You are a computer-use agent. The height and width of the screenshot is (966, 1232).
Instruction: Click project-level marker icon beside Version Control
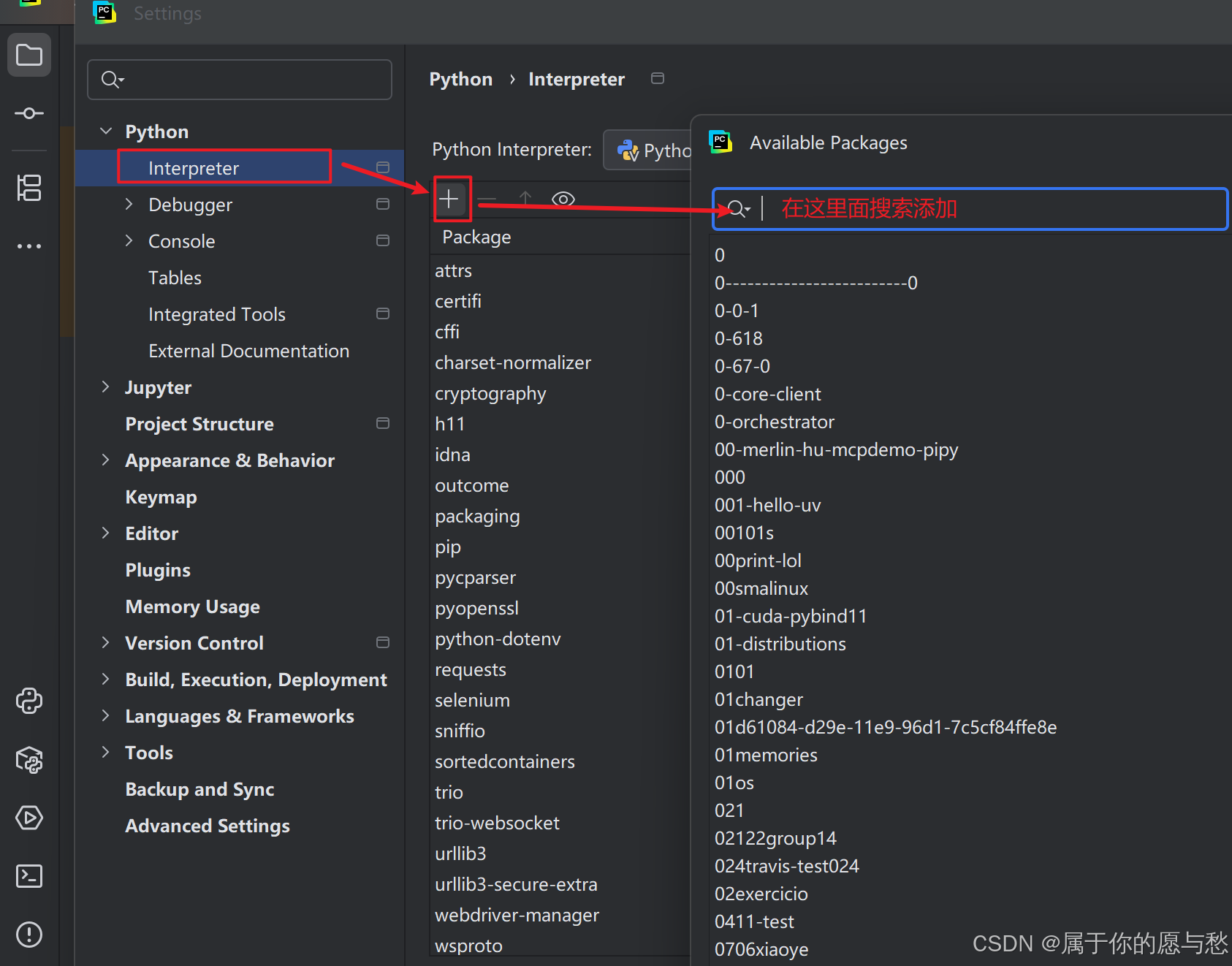(x=383, y=642)
